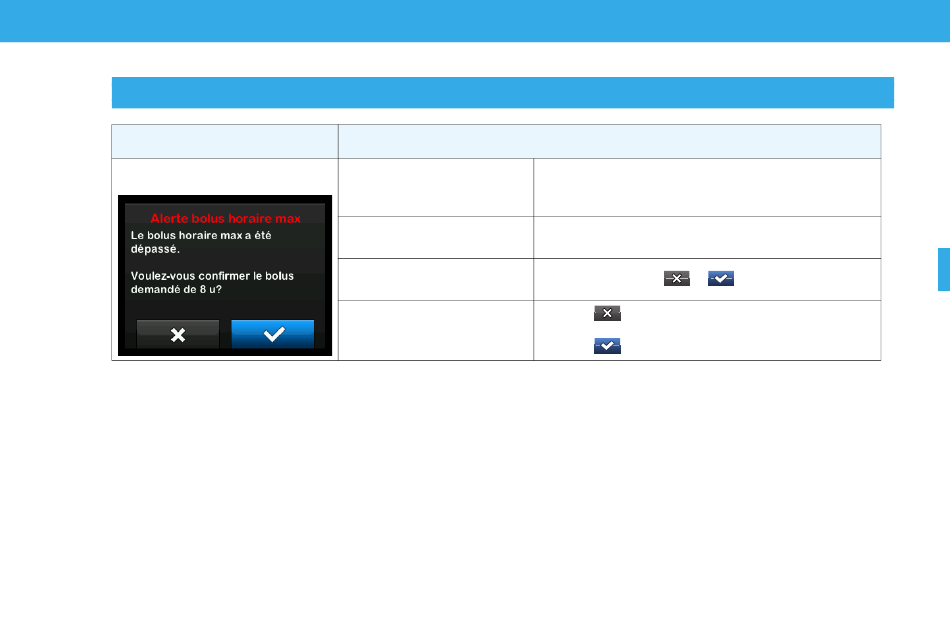Screen dimensions: 950x643
Task: Click the red 'Alerte bolus horaire max' title
Action: click(x=225, y=217)
